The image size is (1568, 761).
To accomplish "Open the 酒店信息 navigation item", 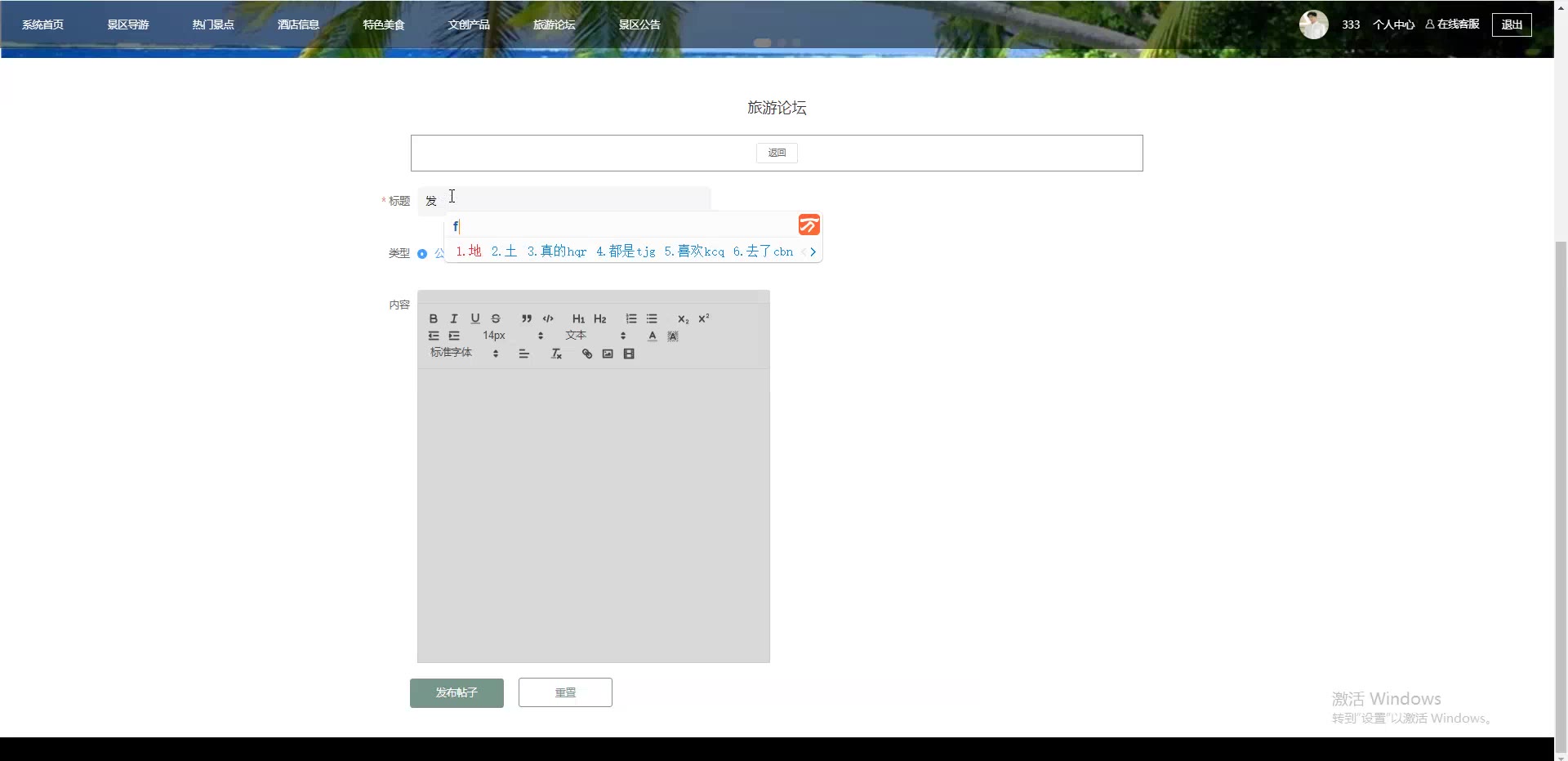I will point(298,24).
